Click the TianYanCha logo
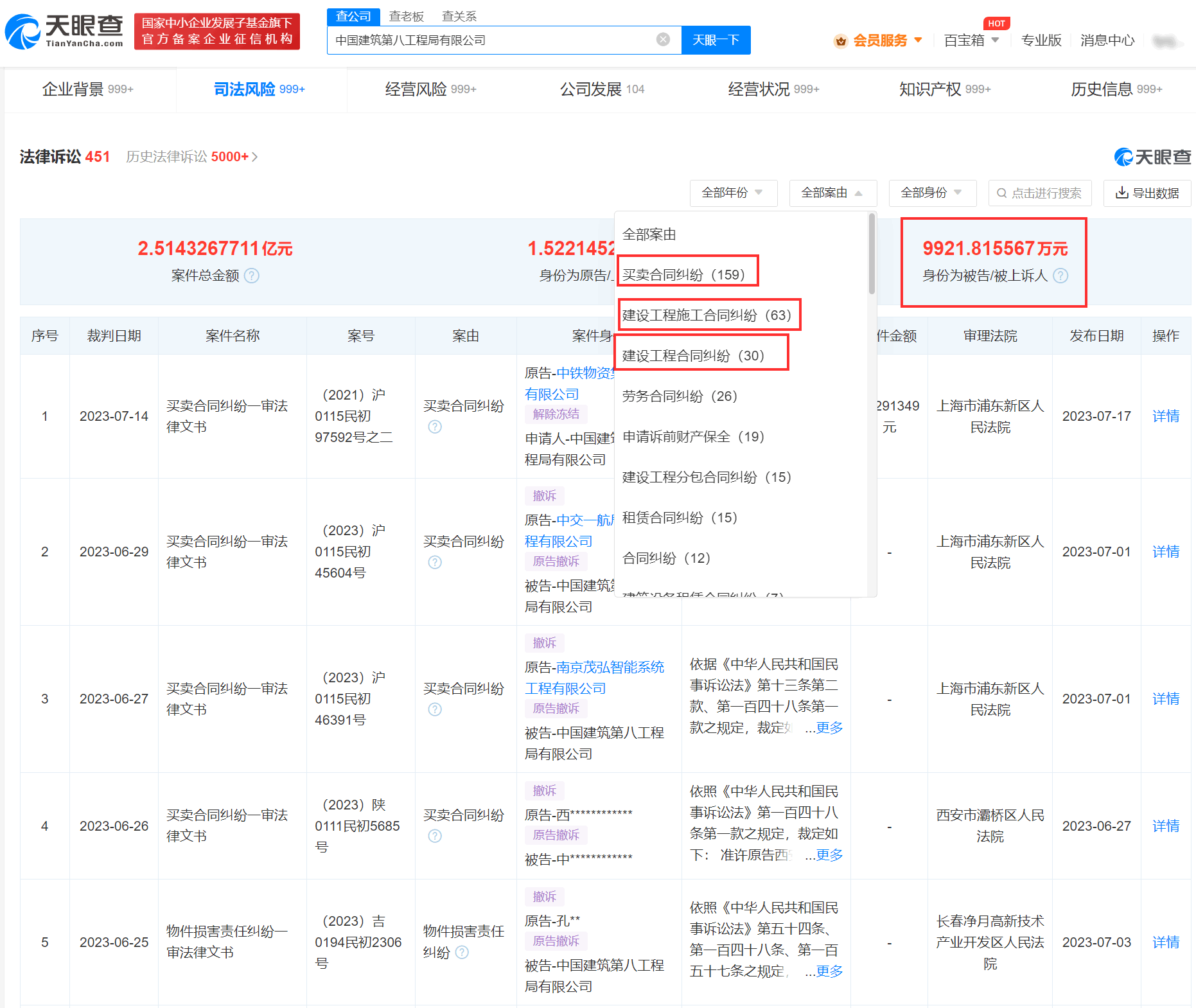 [x=64, y=32]
